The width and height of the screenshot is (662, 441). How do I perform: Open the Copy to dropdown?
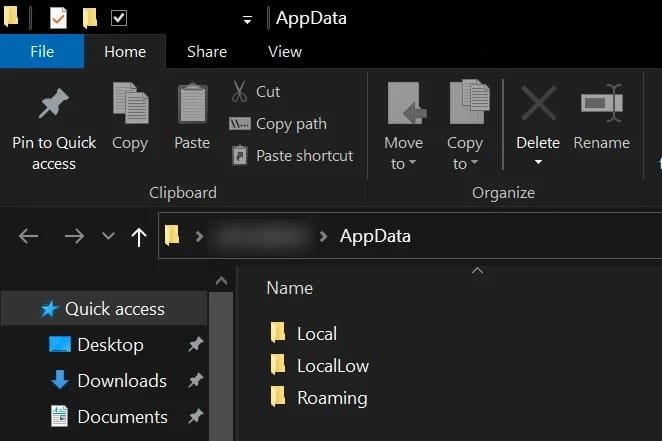[464, 163]
